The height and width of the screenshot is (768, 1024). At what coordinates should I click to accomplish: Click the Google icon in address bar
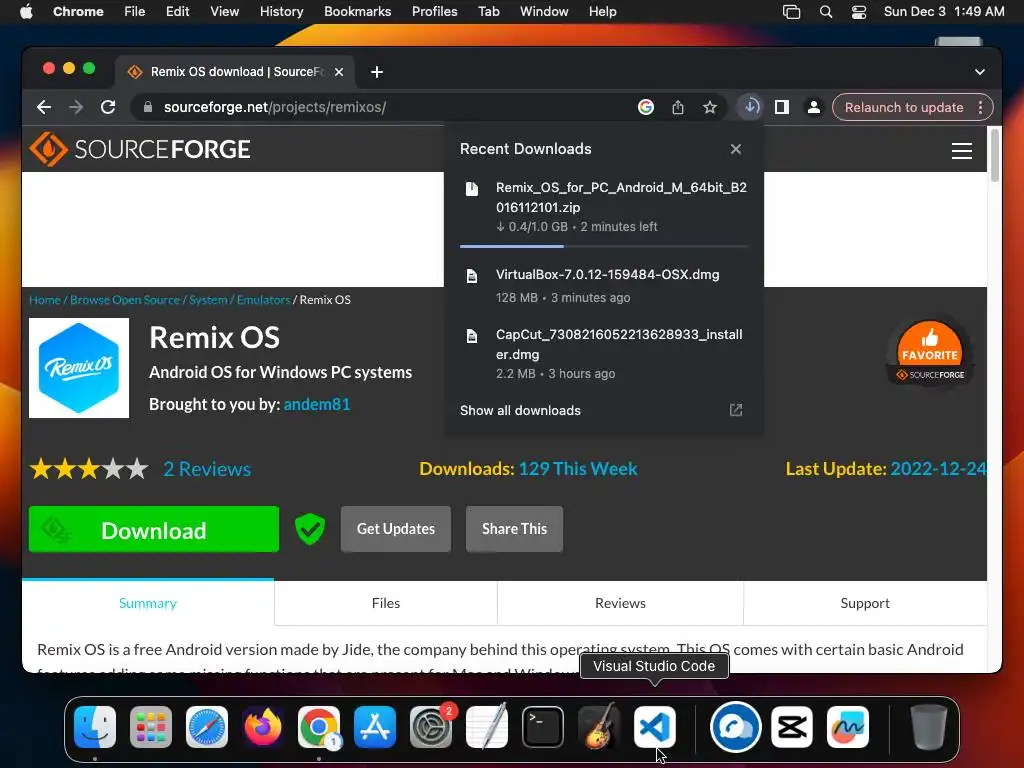pyautogui.click(x=645, y=107)
